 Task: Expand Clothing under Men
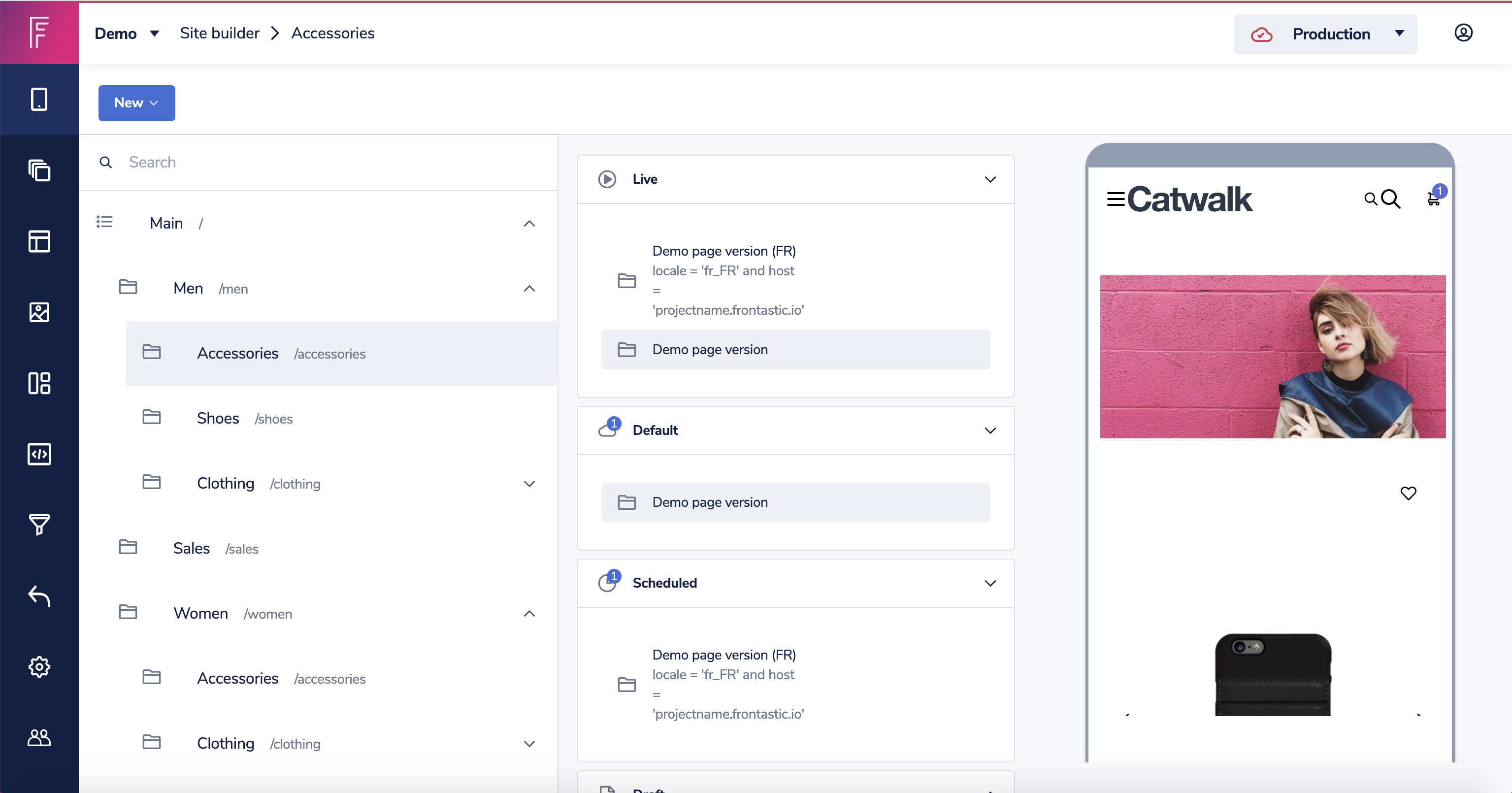[529, 484]
